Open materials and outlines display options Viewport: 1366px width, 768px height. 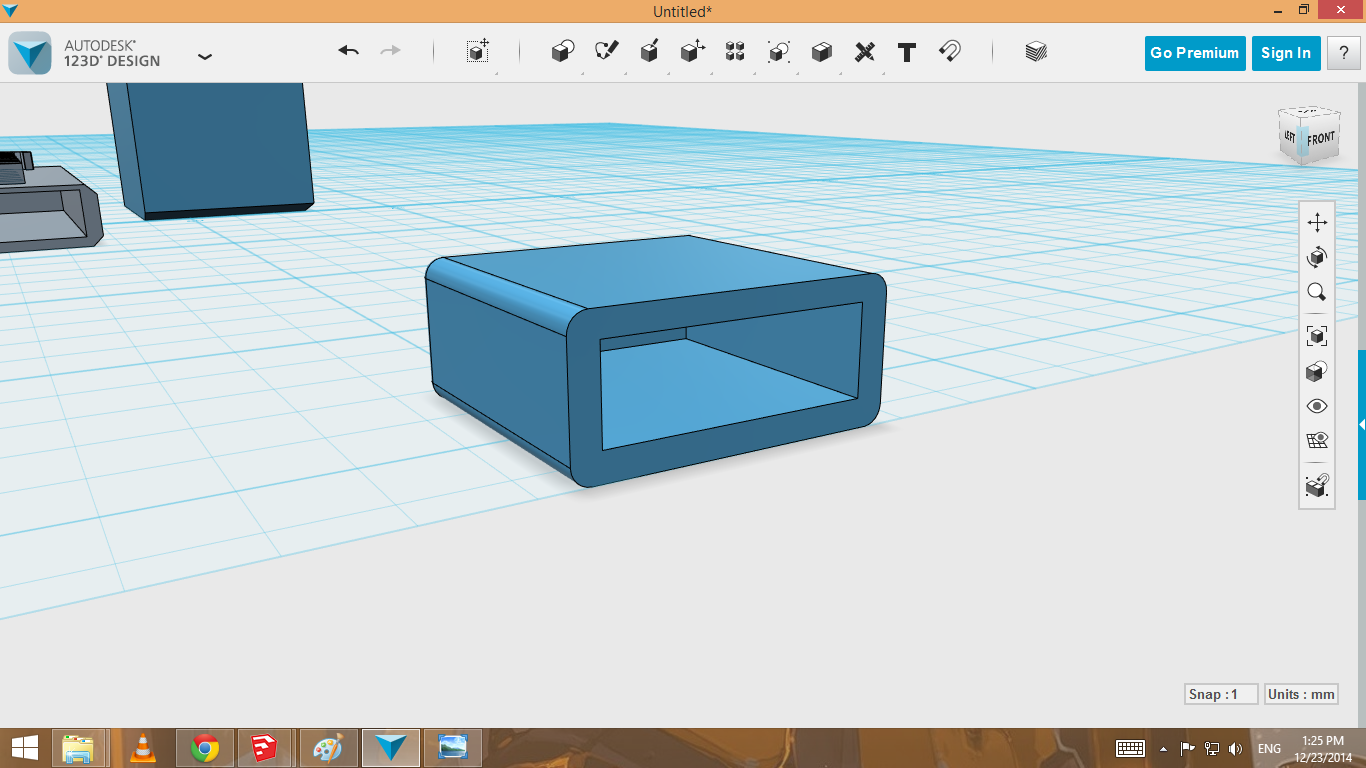[x=1317, y=371]
